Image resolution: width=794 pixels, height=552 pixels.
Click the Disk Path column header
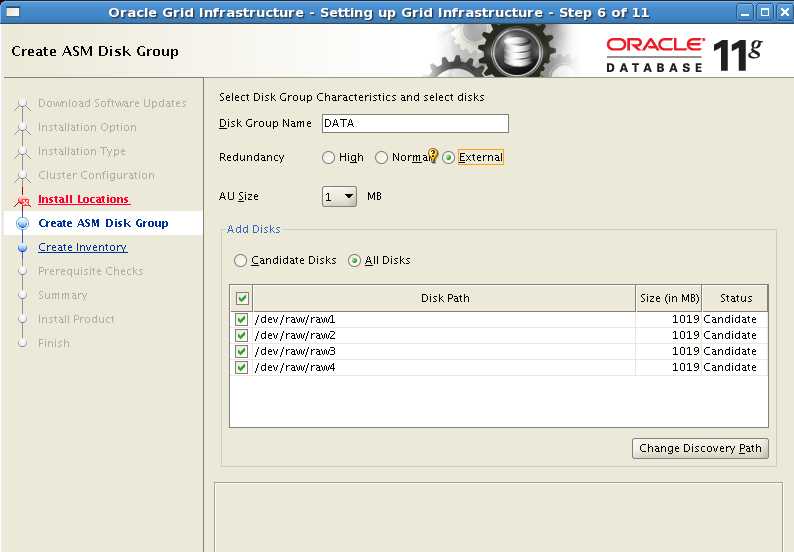pyautogui.click(x=445, y=298)
